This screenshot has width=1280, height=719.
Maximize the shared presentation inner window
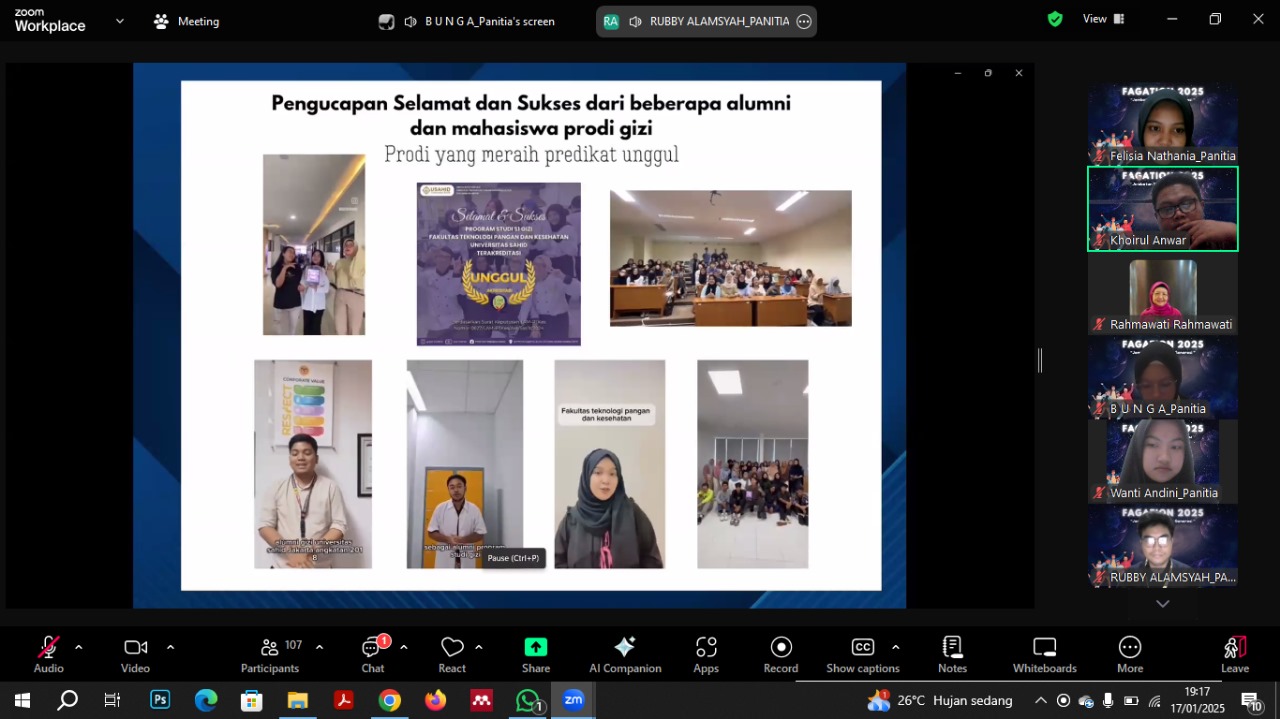[x=988, y=73]
